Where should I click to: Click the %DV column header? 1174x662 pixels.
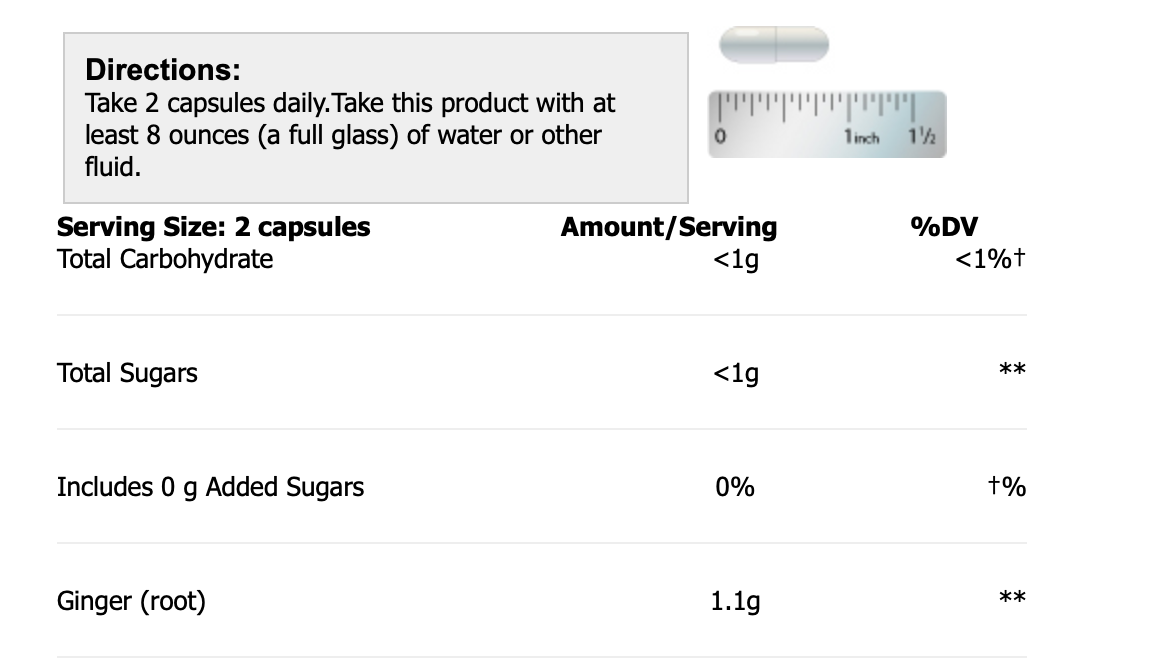tap(943, 227)
